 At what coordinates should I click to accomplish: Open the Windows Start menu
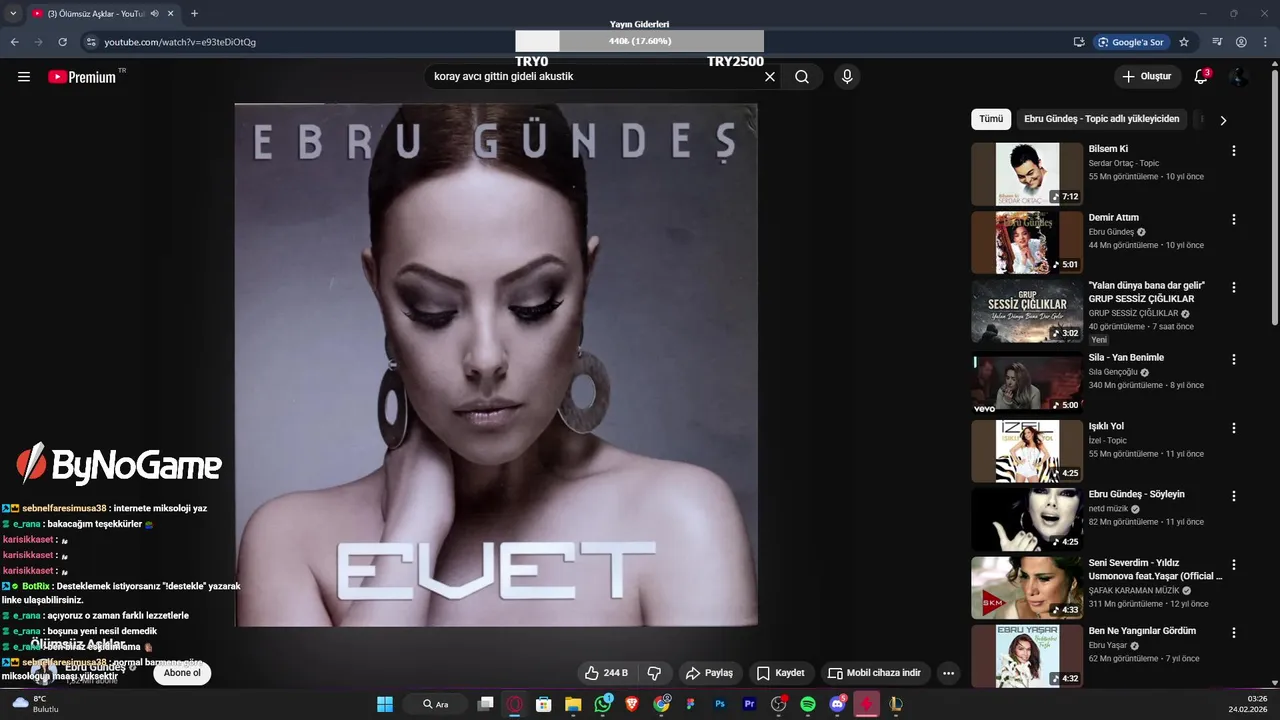(x=385, y=704)
